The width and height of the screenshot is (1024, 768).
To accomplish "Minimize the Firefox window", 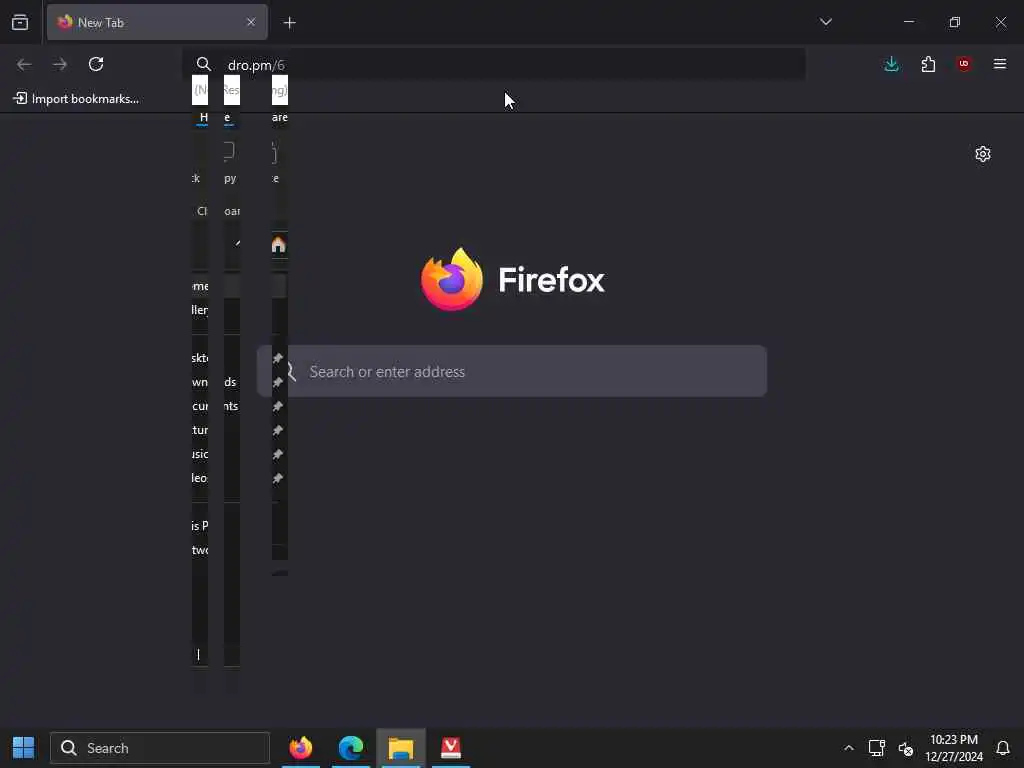I will pyautogui.click(x=908, y=22).
